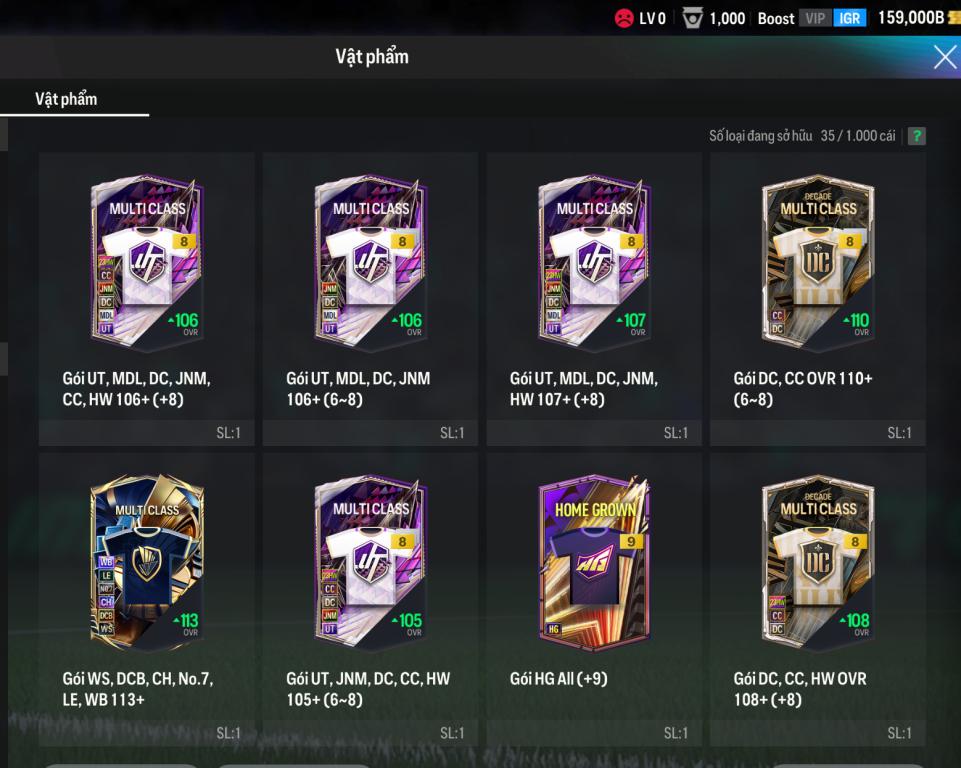Close the Vật phẩm window with X

click(944, 58)
